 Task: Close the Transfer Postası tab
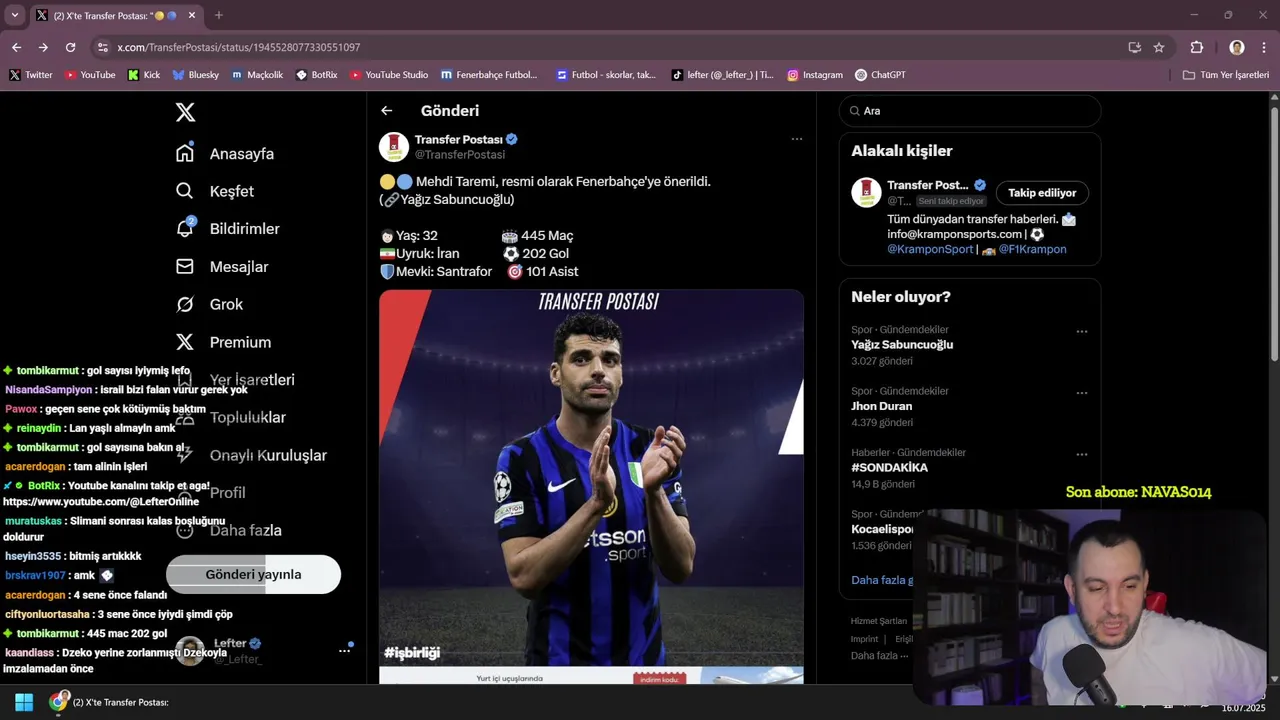(x=192, y=15)
